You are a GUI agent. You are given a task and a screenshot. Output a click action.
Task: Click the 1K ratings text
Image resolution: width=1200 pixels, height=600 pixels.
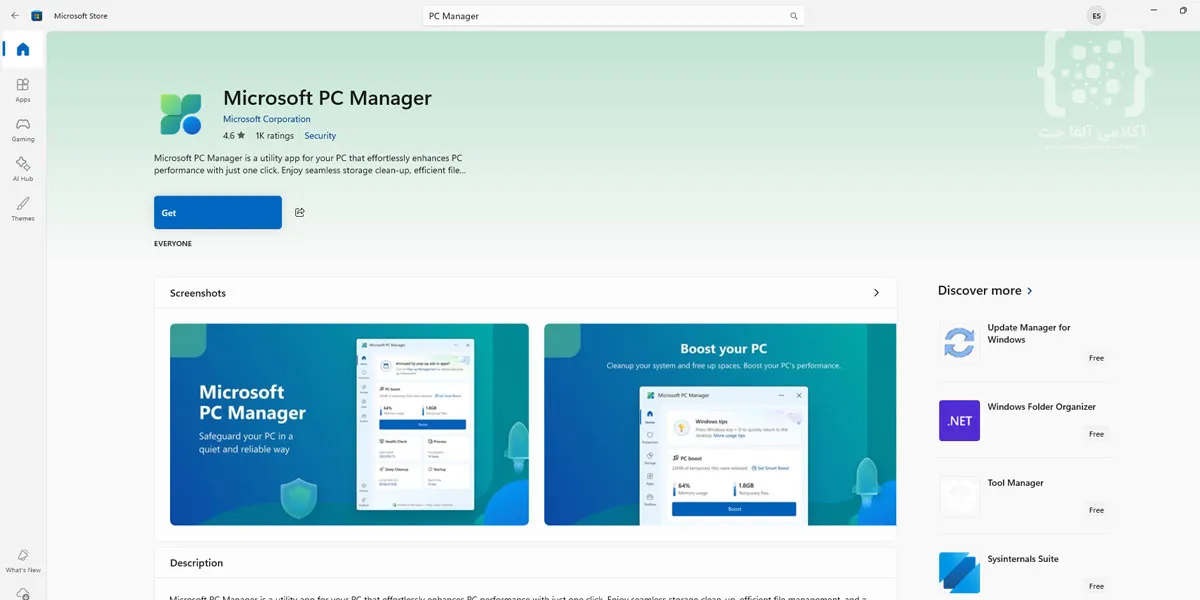coord(275,135)
